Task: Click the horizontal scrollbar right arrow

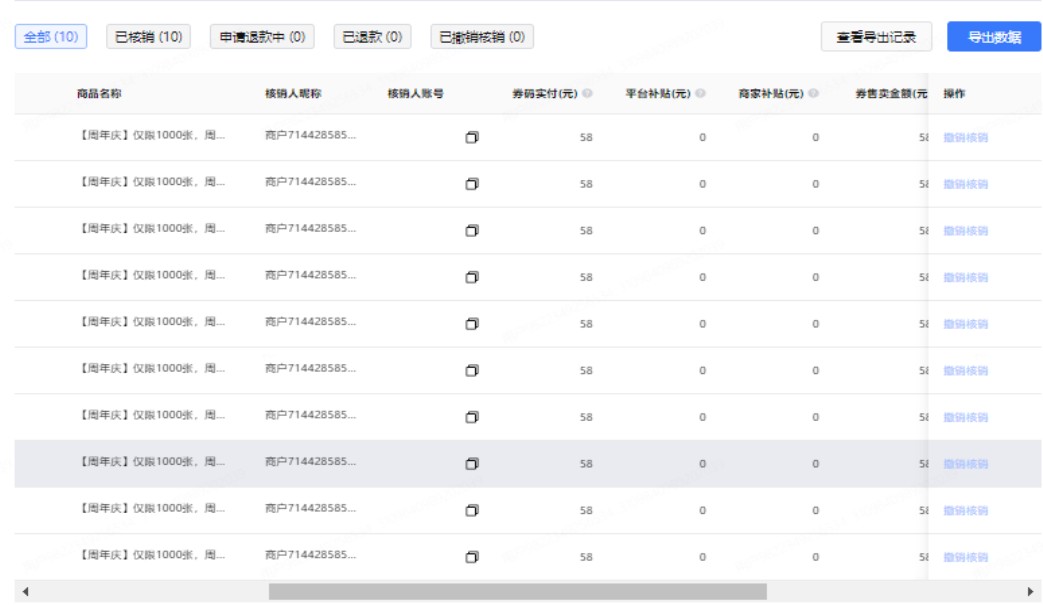Action: tap(1031, 591)
